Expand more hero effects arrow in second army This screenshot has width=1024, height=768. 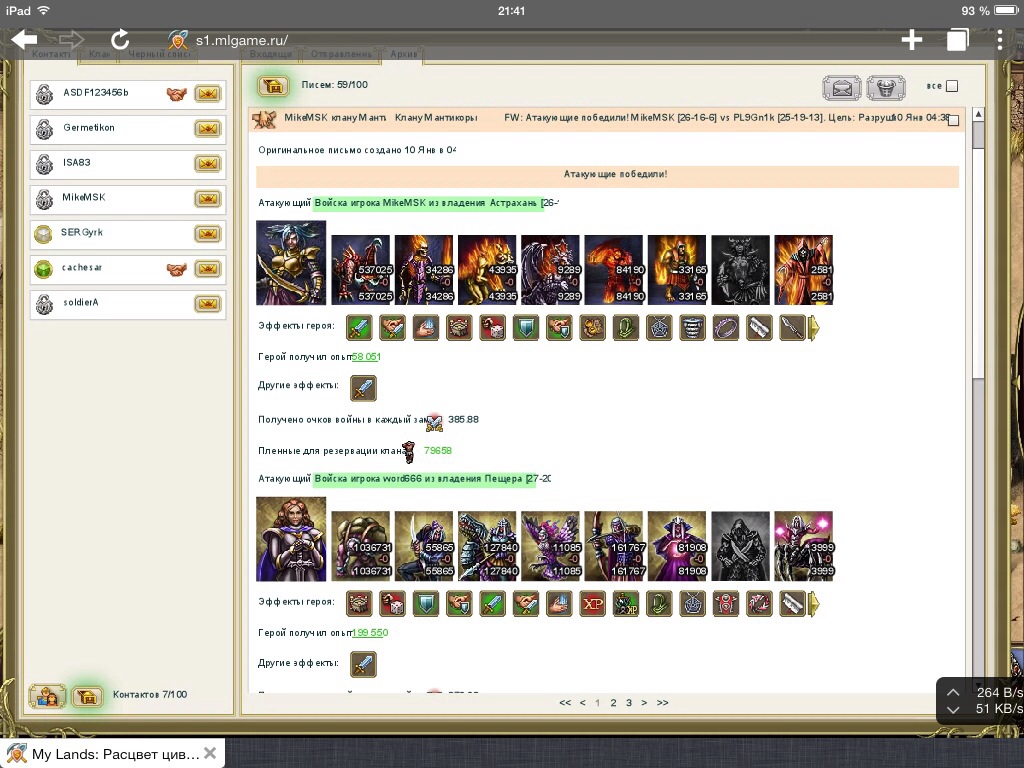(x=814, y=604)
